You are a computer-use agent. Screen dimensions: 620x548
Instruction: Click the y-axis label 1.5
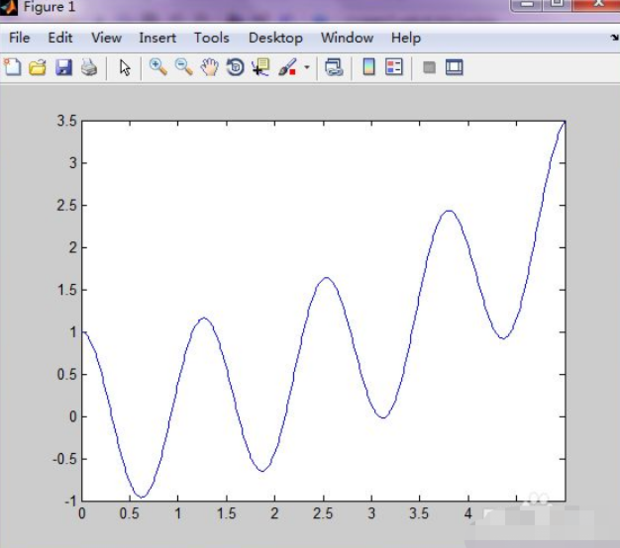pyautogui.click(x=67, y=290)
